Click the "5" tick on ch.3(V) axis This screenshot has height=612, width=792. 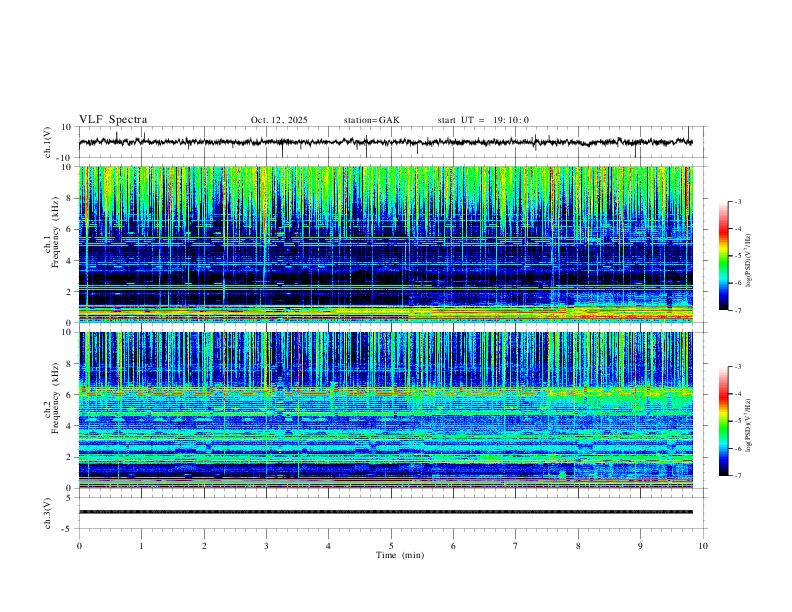click(x=69, y=497)
